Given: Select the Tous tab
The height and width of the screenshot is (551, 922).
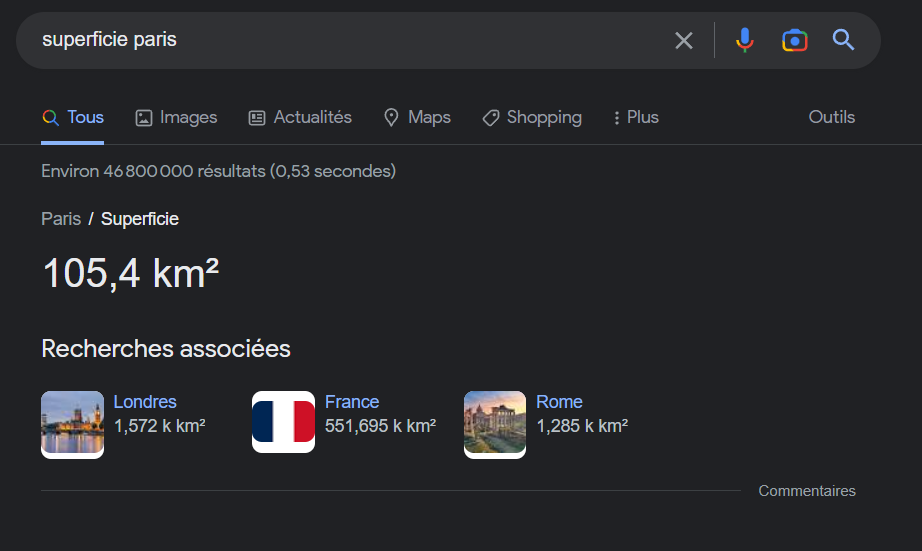Looking at the screenshot, I should pos(73,117).
